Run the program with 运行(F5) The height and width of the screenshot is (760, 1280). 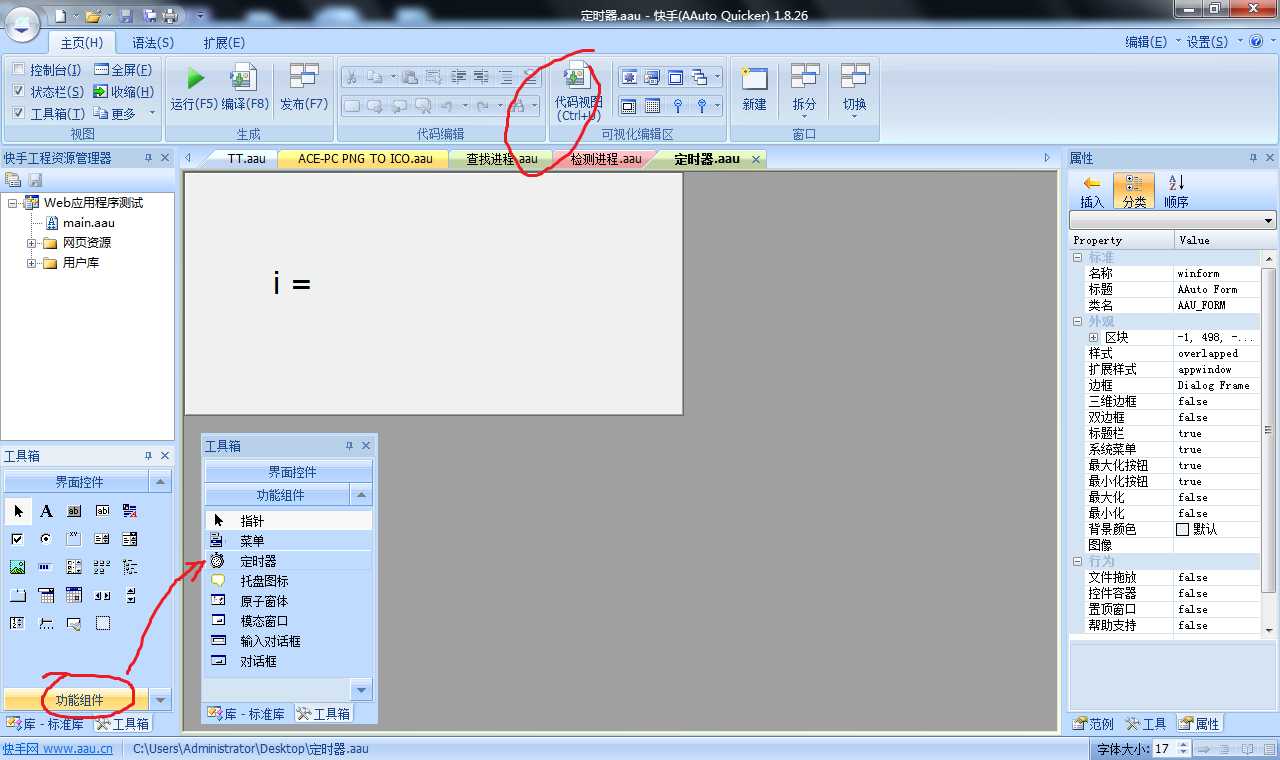coord(194,87)
